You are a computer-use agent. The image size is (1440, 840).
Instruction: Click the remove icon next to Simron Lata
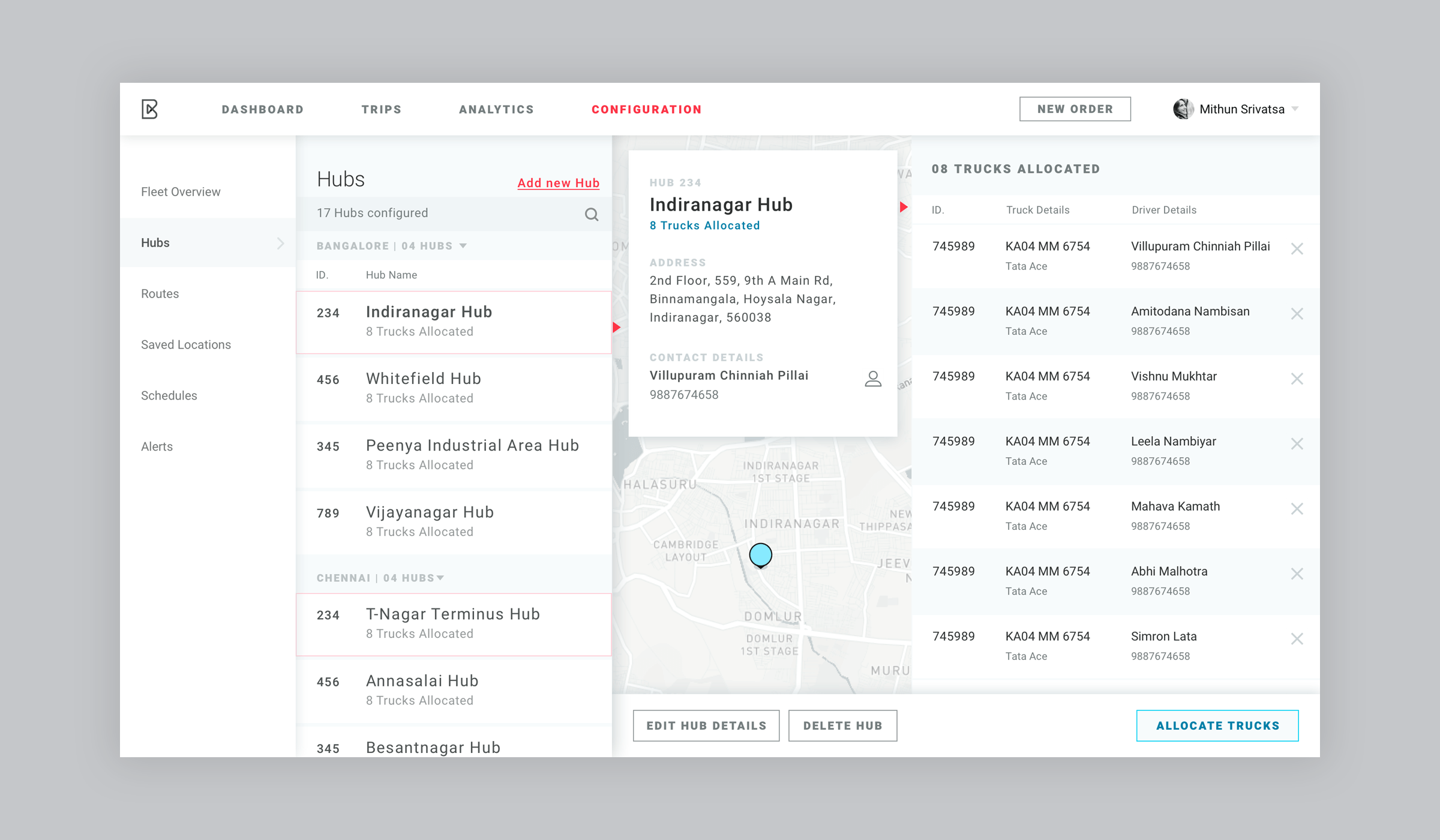tap(1297, 639)
